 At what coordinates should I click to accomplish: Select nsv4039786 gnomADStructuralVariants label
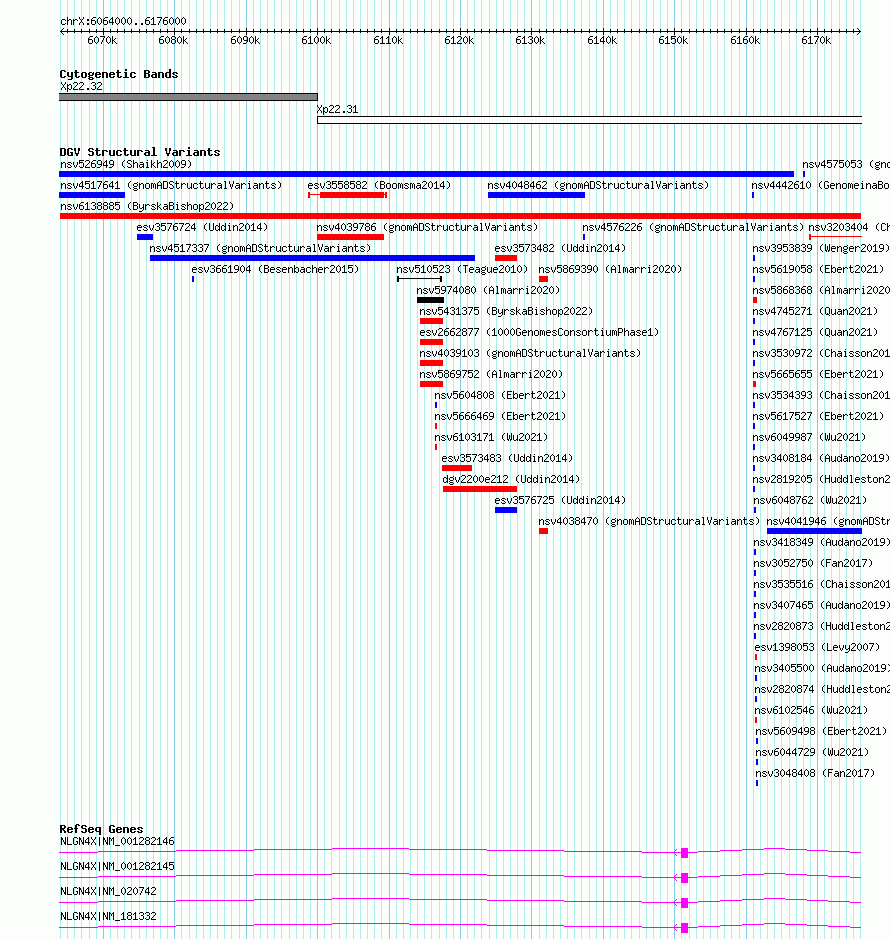427,227
